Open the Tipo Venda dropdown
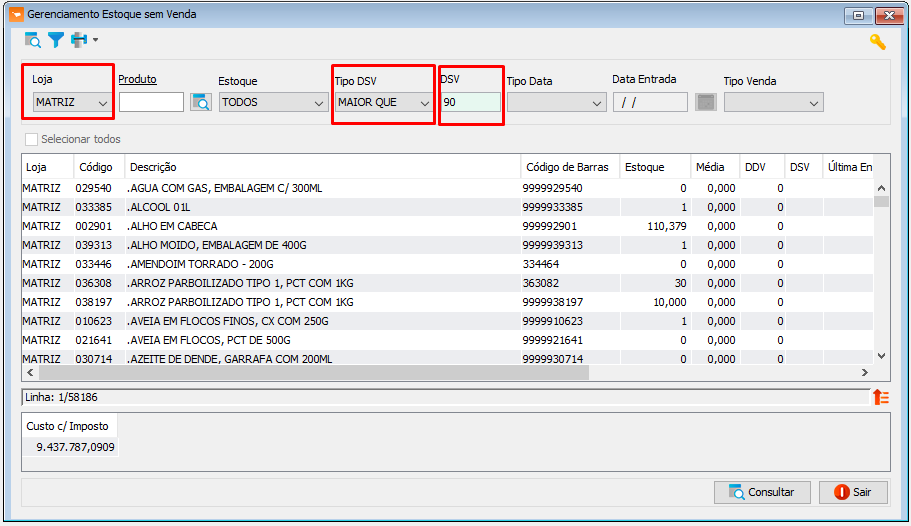The height and width of the screenshot is (526, 911). point(773,103)
